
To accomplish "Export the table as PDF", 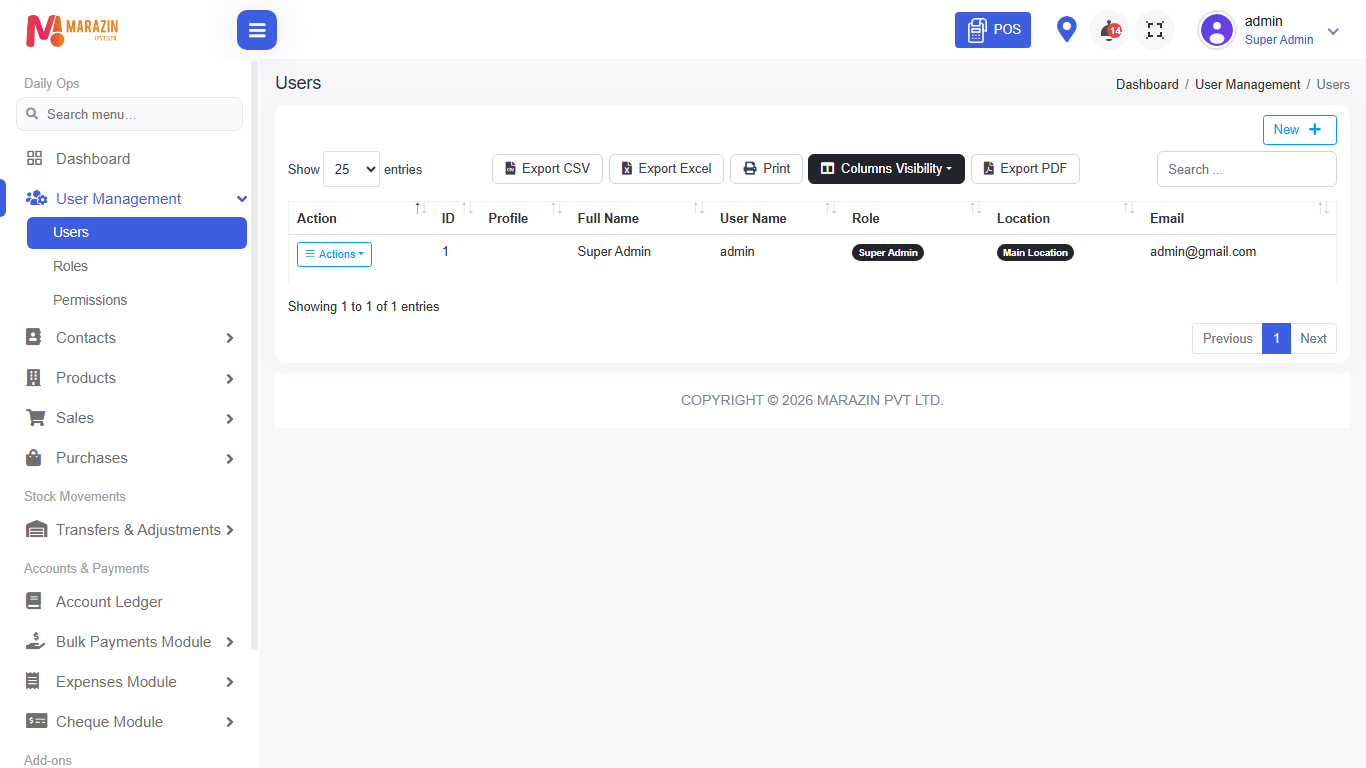I will pyautogui.click(x=1025, y=169).
